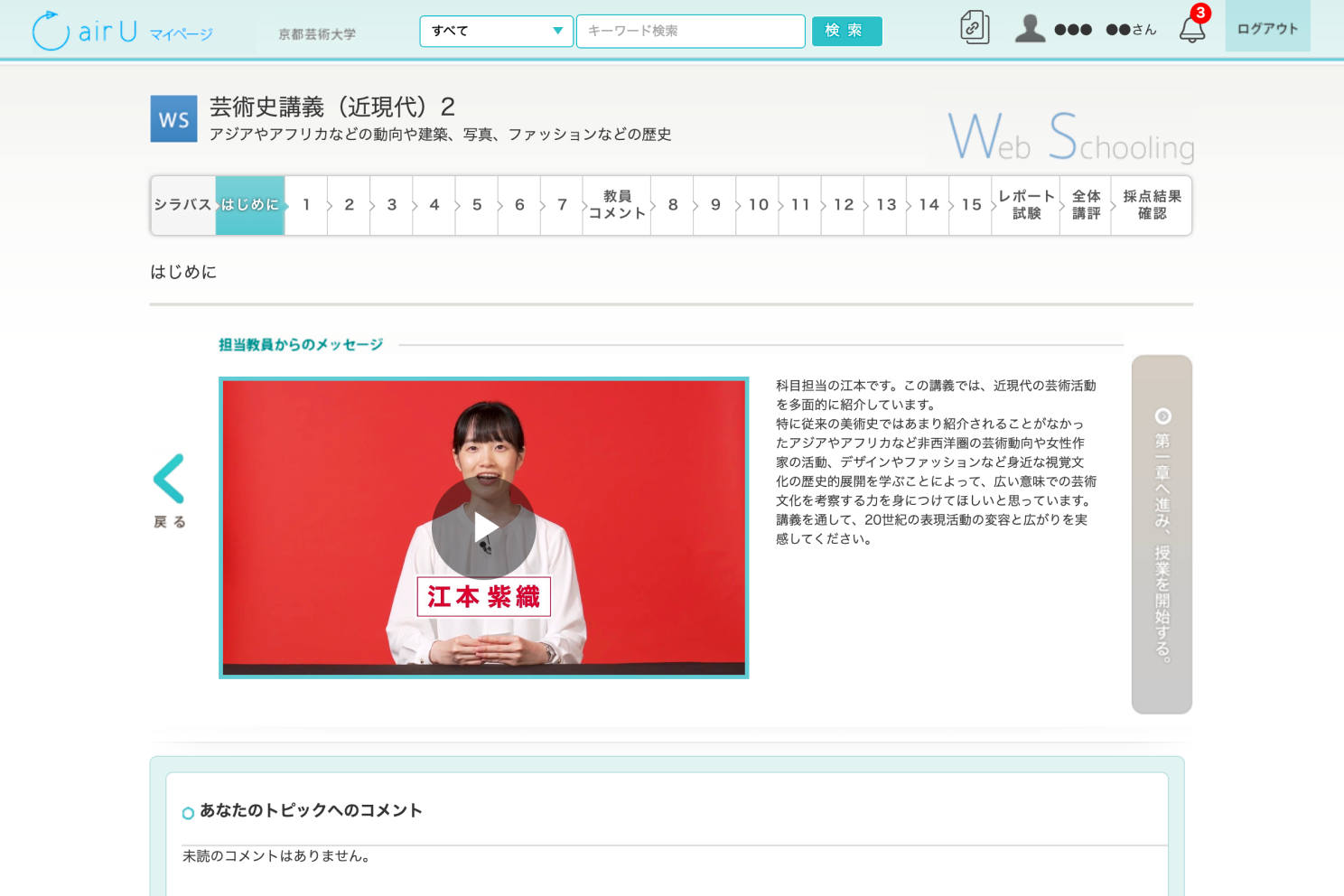Open the 教員コメント tab
Viewport: 1344px width, 896px height.
pos(617,205)
